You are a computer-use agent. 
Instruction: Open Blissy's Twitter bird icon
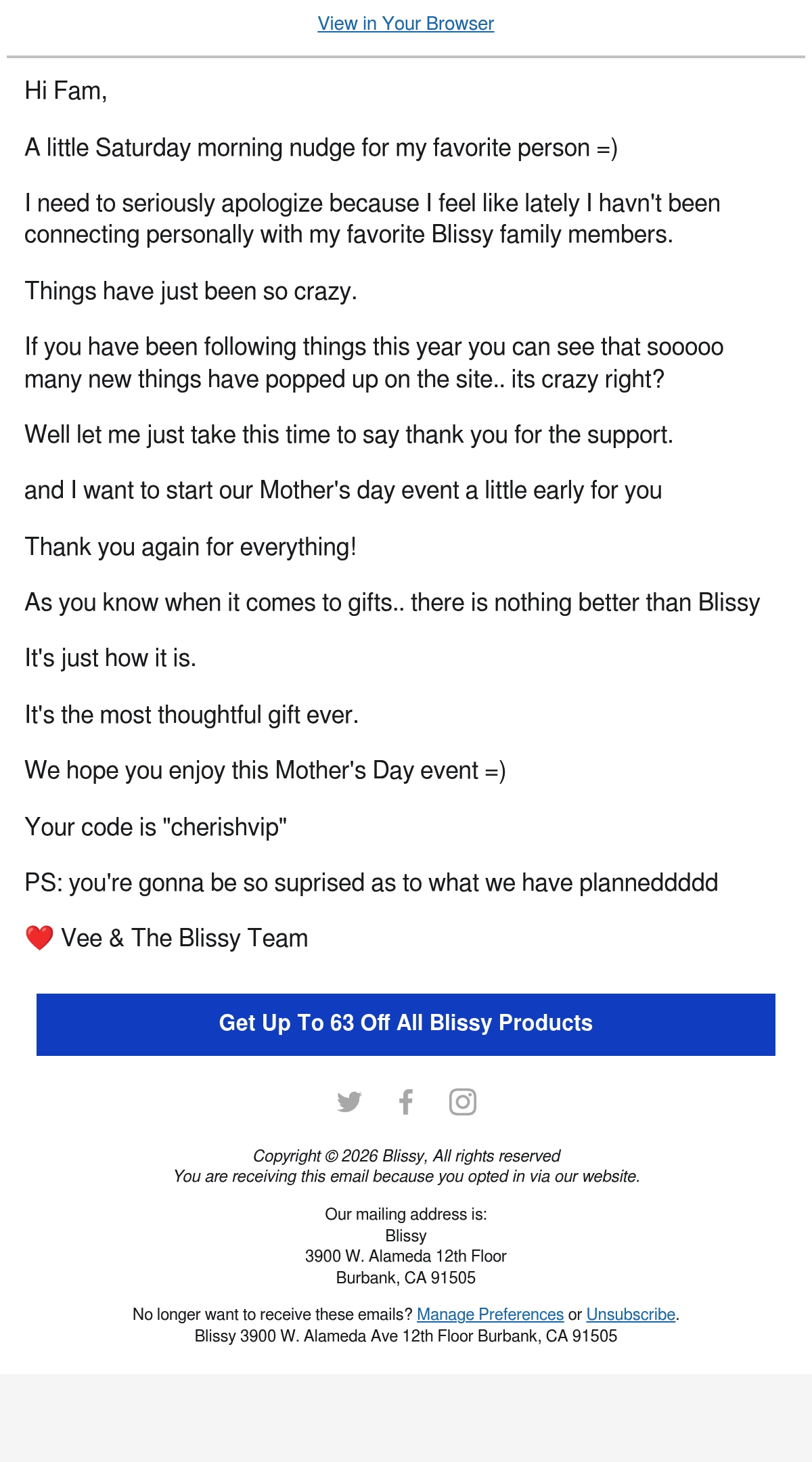point(349,1102)
